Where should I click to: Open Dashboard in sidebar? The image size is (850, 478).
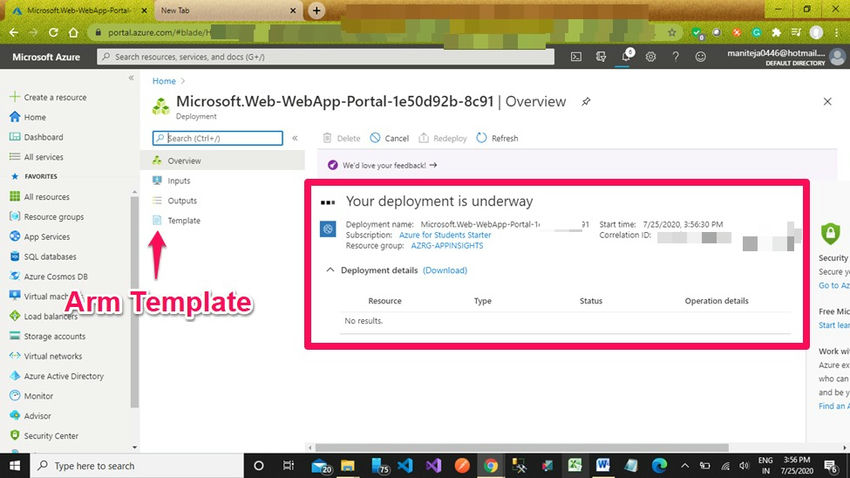[x=36, y=137]
